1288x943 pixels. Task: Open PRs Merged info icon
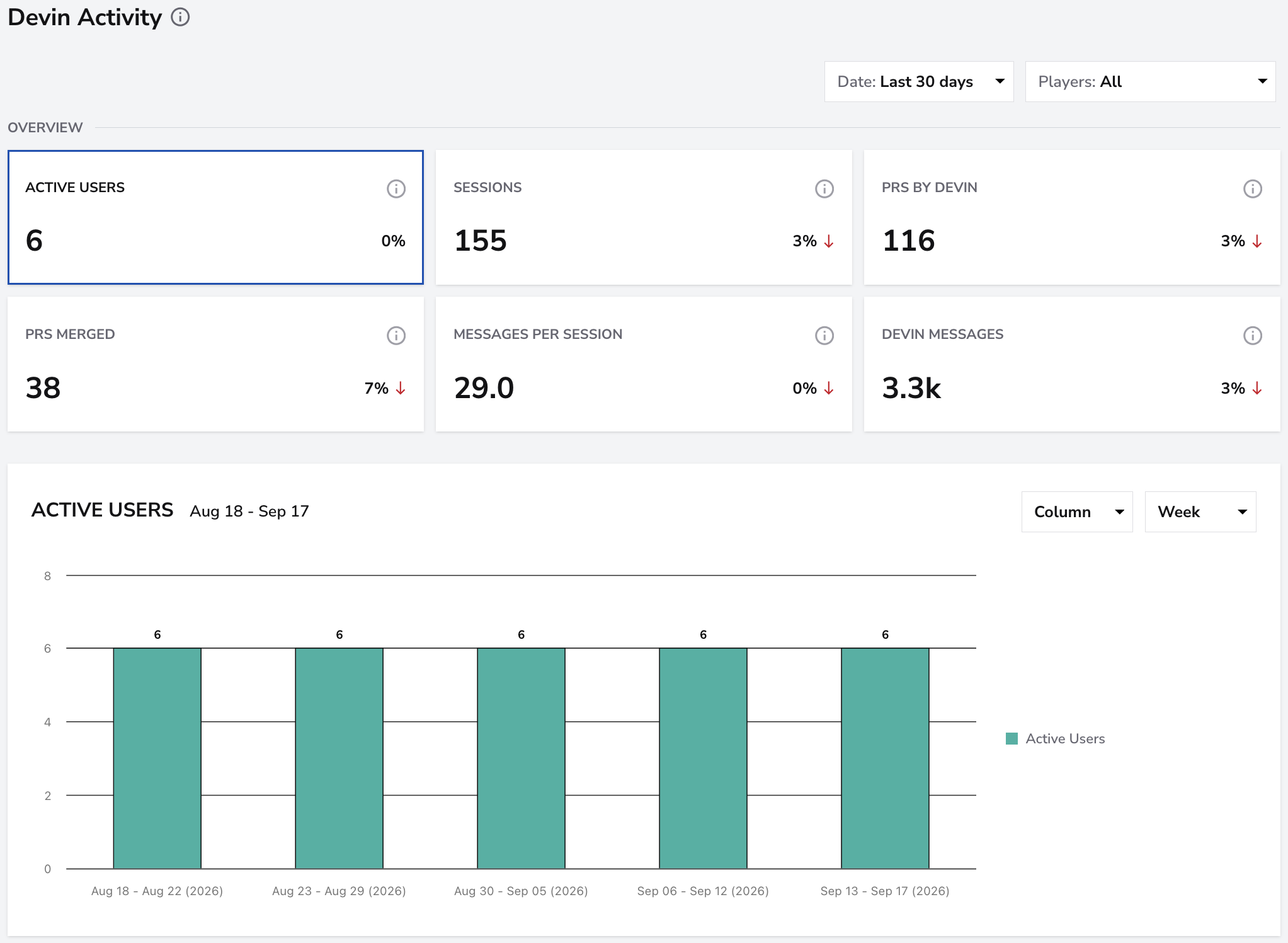click(x=396, y=335)
